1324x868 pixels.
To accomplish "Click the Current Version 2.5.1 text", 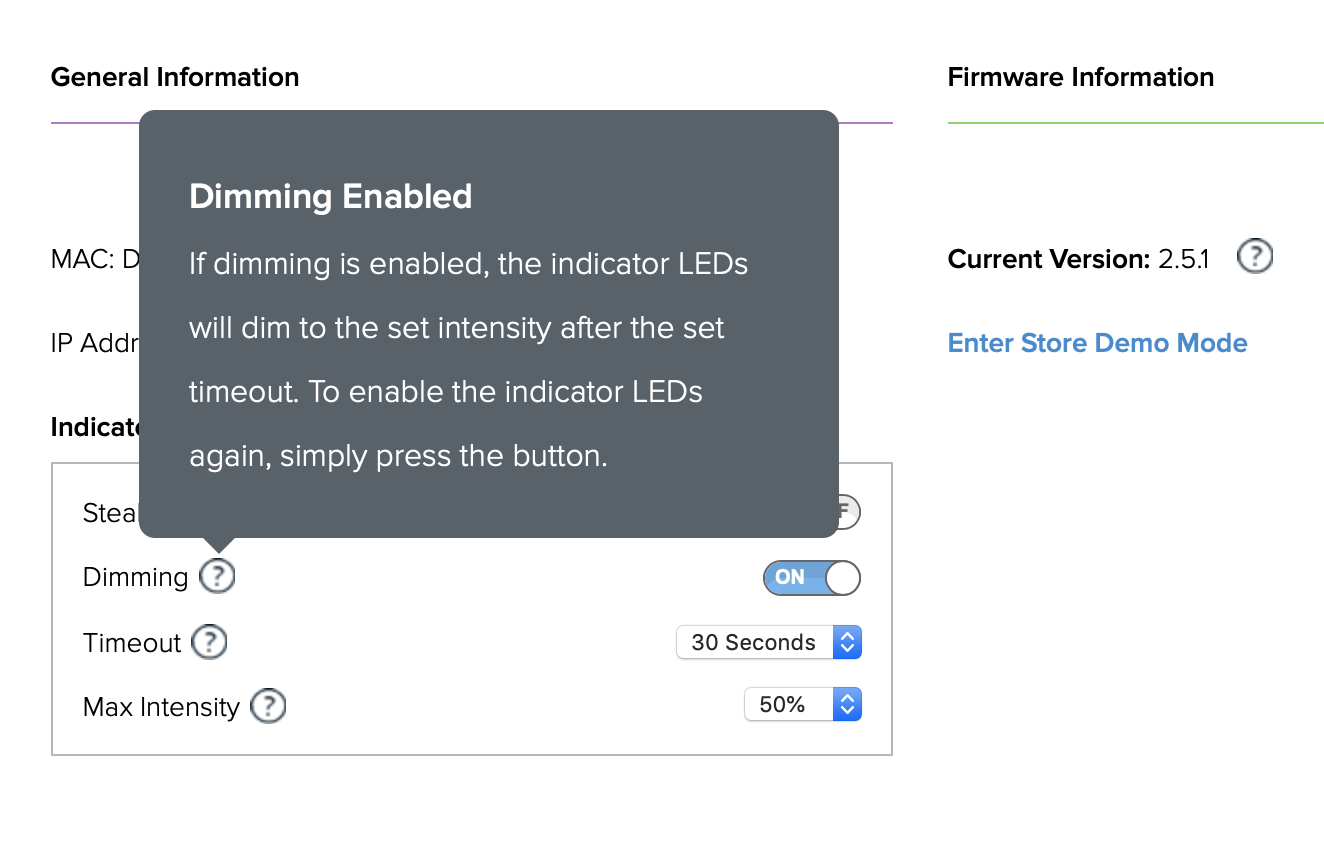I will [1079, 259].
